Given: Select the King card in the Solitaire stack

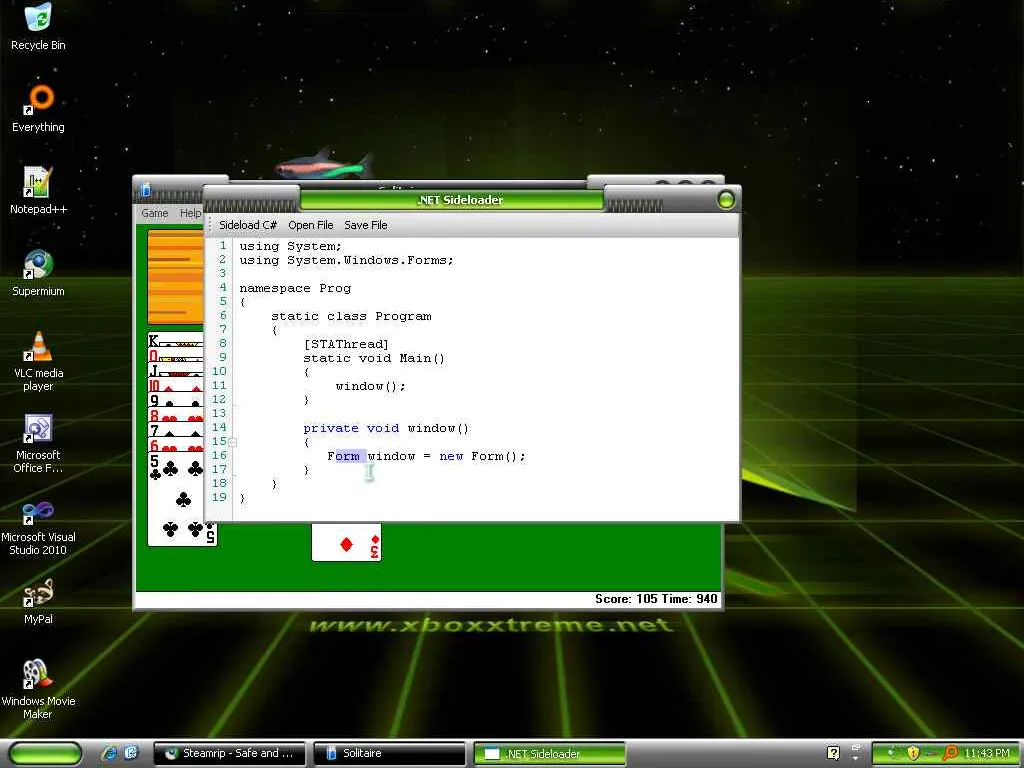Looking at the screenshot, I should click(x=175, y=340).
